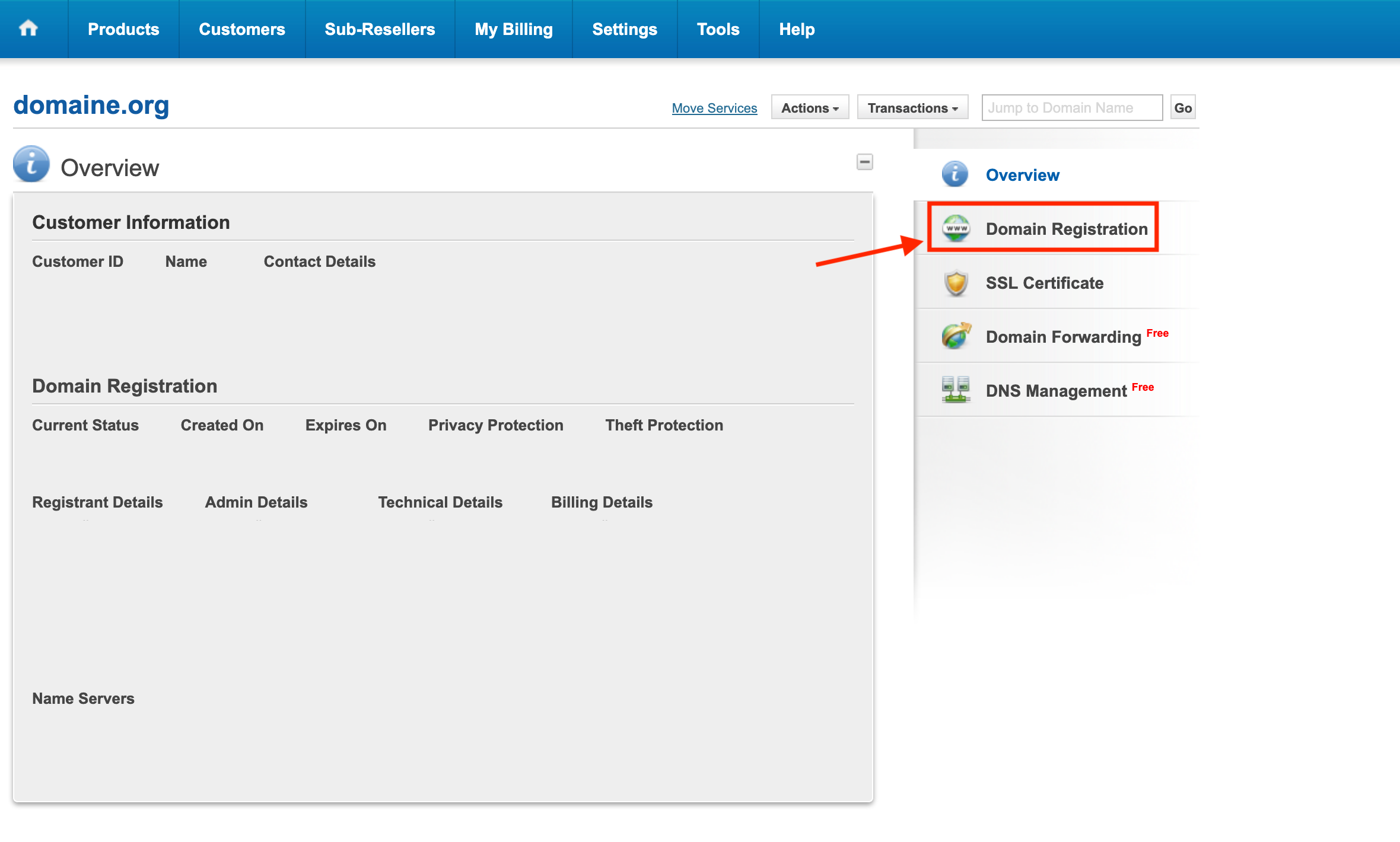The image size is (1400, 842).
Task: Click the Domain Forwarding globe-arrow icon
Action: coord(956,336)
